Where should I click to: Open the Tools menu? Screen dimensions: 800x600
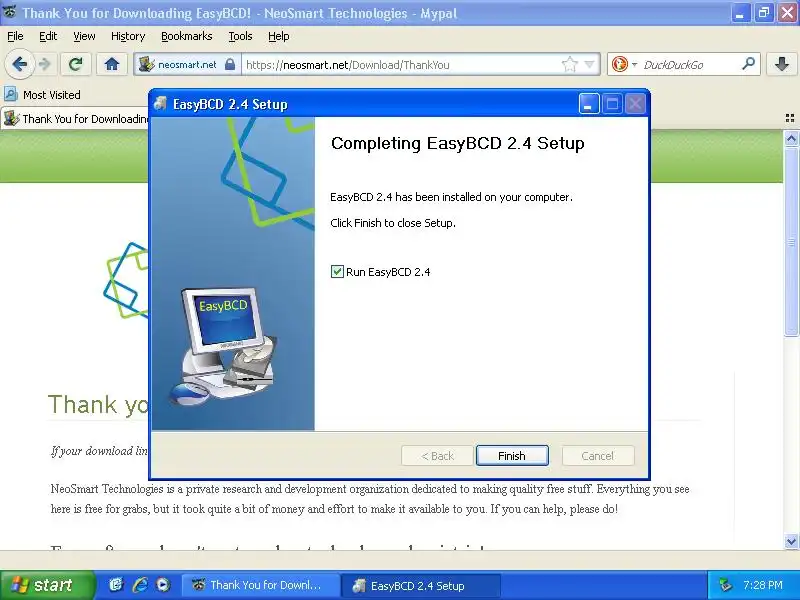(x=240, y=36)
